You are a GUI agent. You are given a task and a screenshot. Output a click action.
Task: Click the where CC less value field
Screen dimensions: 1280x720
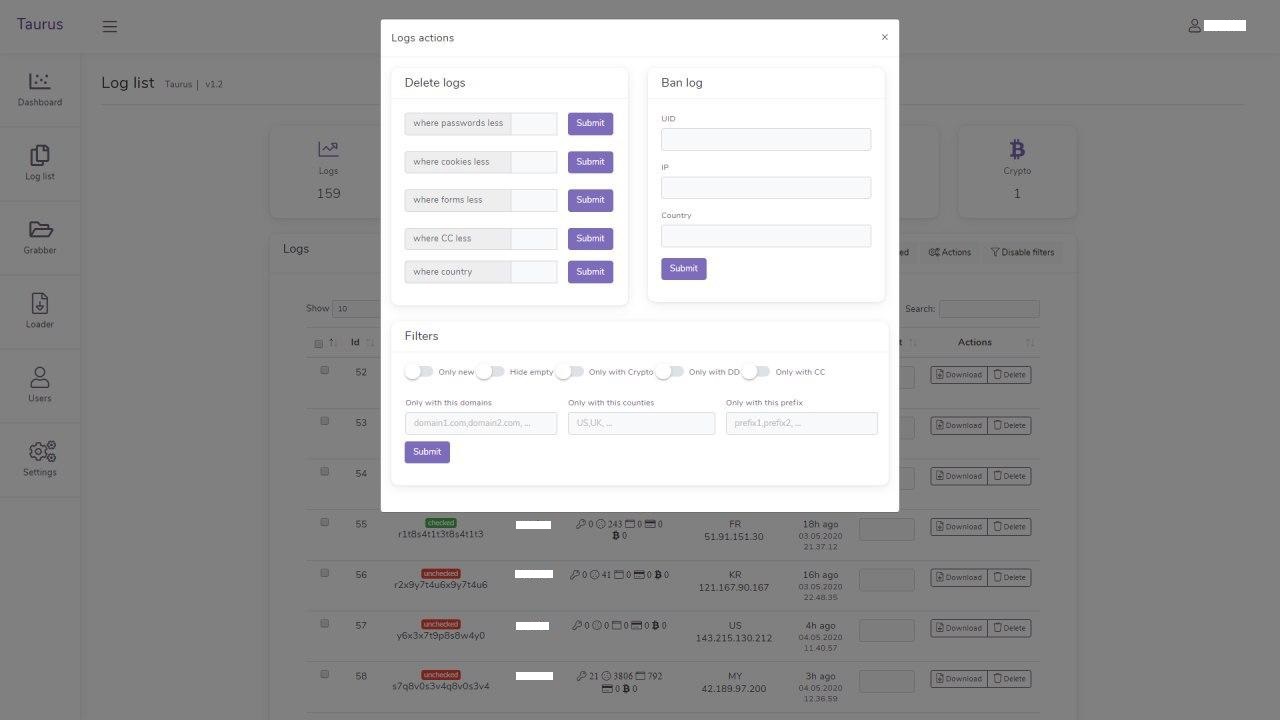click(534, 239)
